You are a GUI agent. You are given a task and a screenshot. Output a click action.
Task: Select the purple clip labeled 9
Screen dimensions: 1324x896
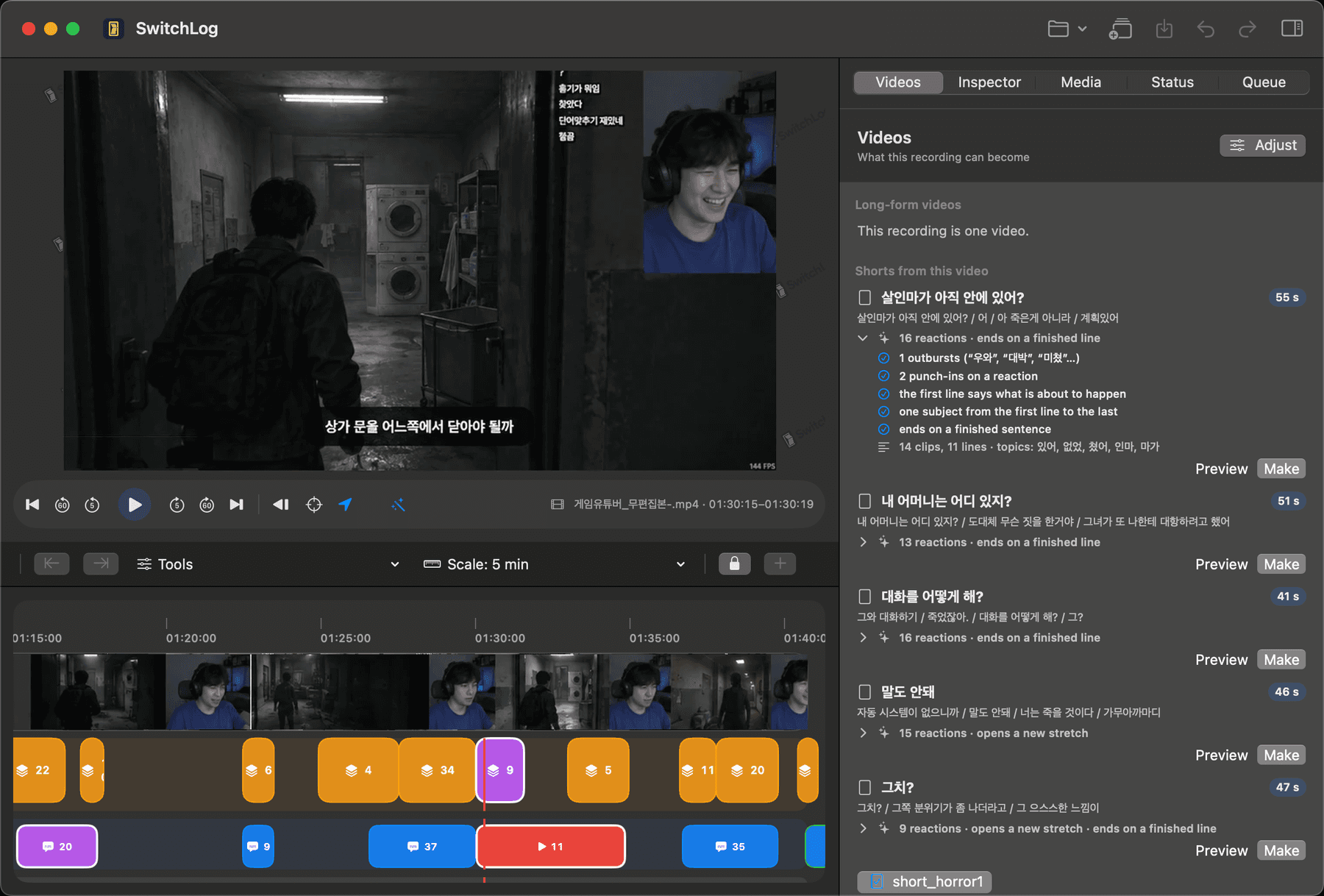[501, 770]
